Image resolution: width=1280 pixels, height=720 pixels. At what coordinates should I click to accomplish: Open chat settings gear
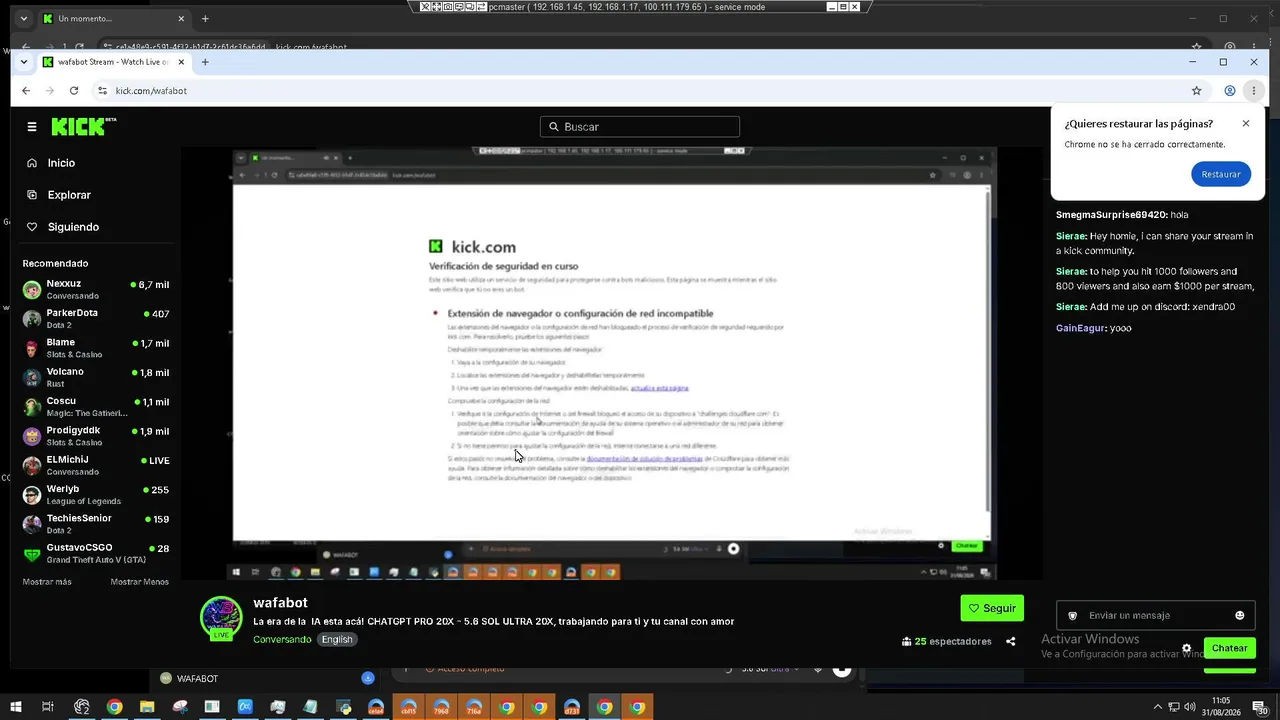tap(1187, 648)
